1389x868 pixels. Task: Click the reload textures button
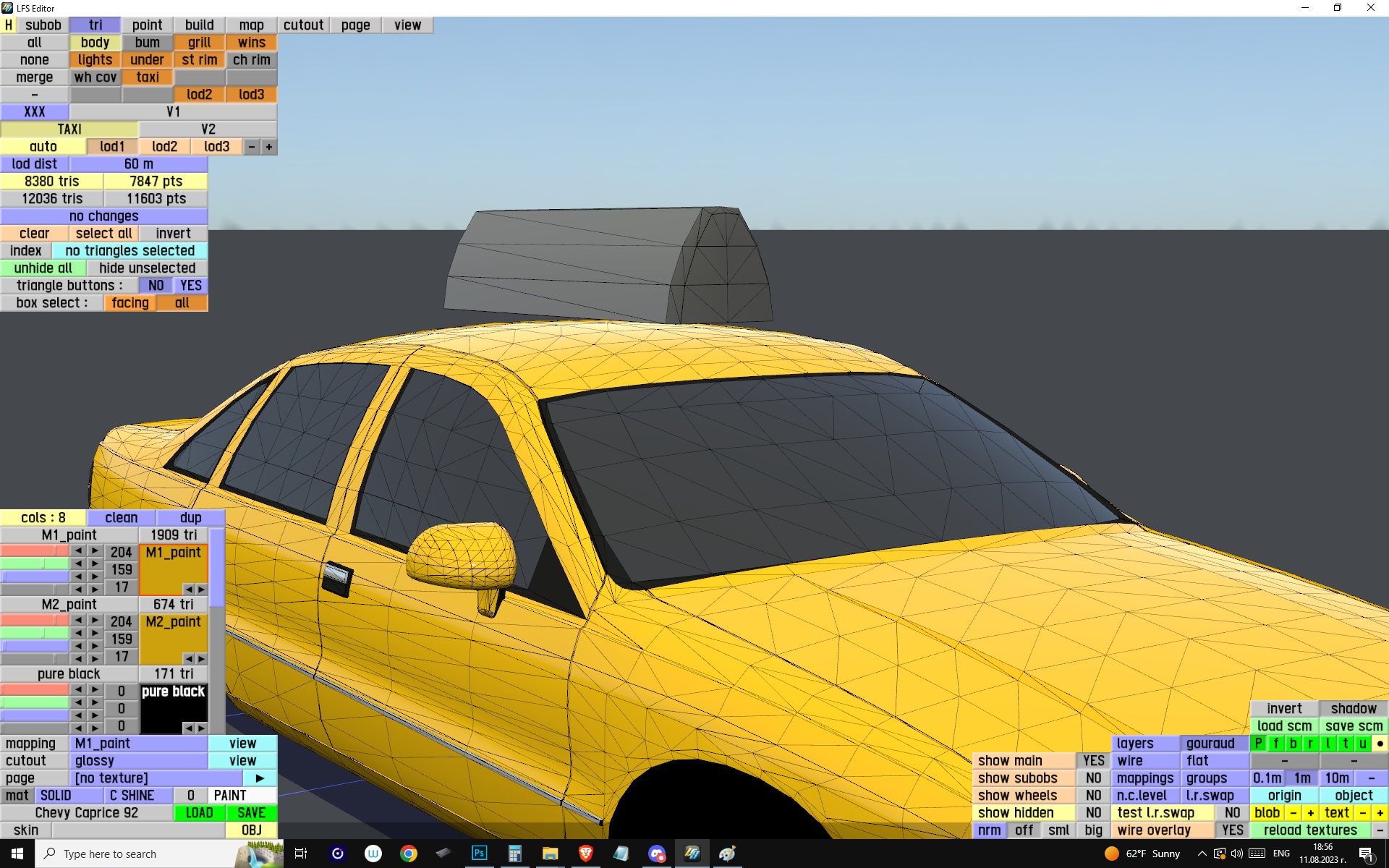tap(1310, 830)
